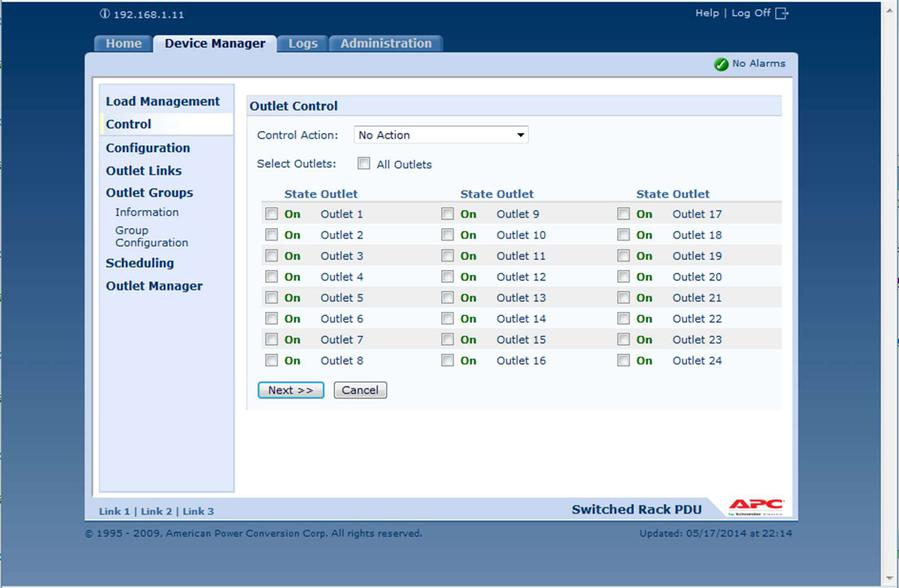Open Group Configuration under Outlet Groups
Viewport: 899px width, 588px height.
coord(151,236)
